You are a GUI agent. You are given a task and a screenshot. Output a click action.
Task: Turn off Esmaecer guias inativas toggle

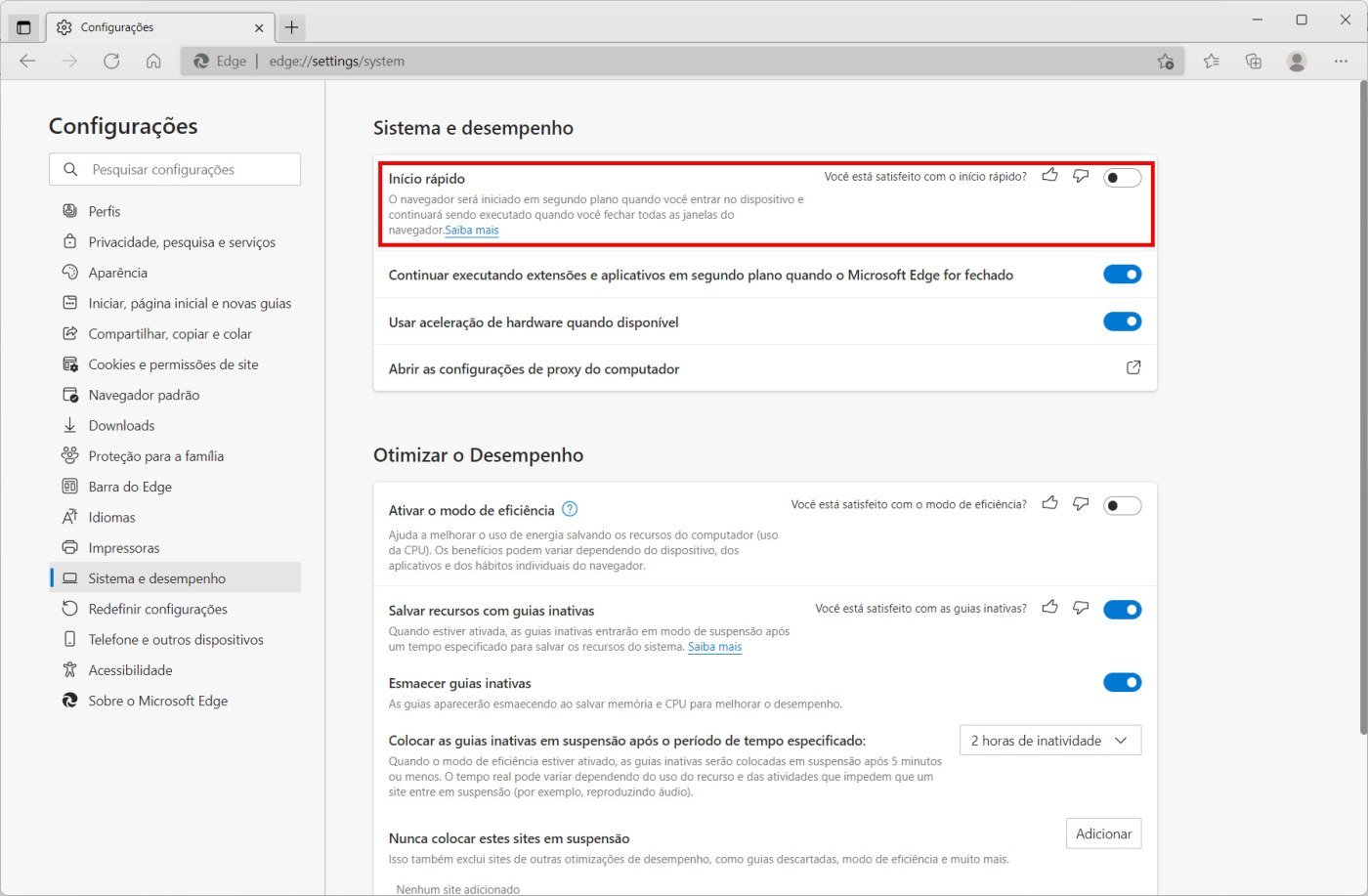tap(1122, 682)
